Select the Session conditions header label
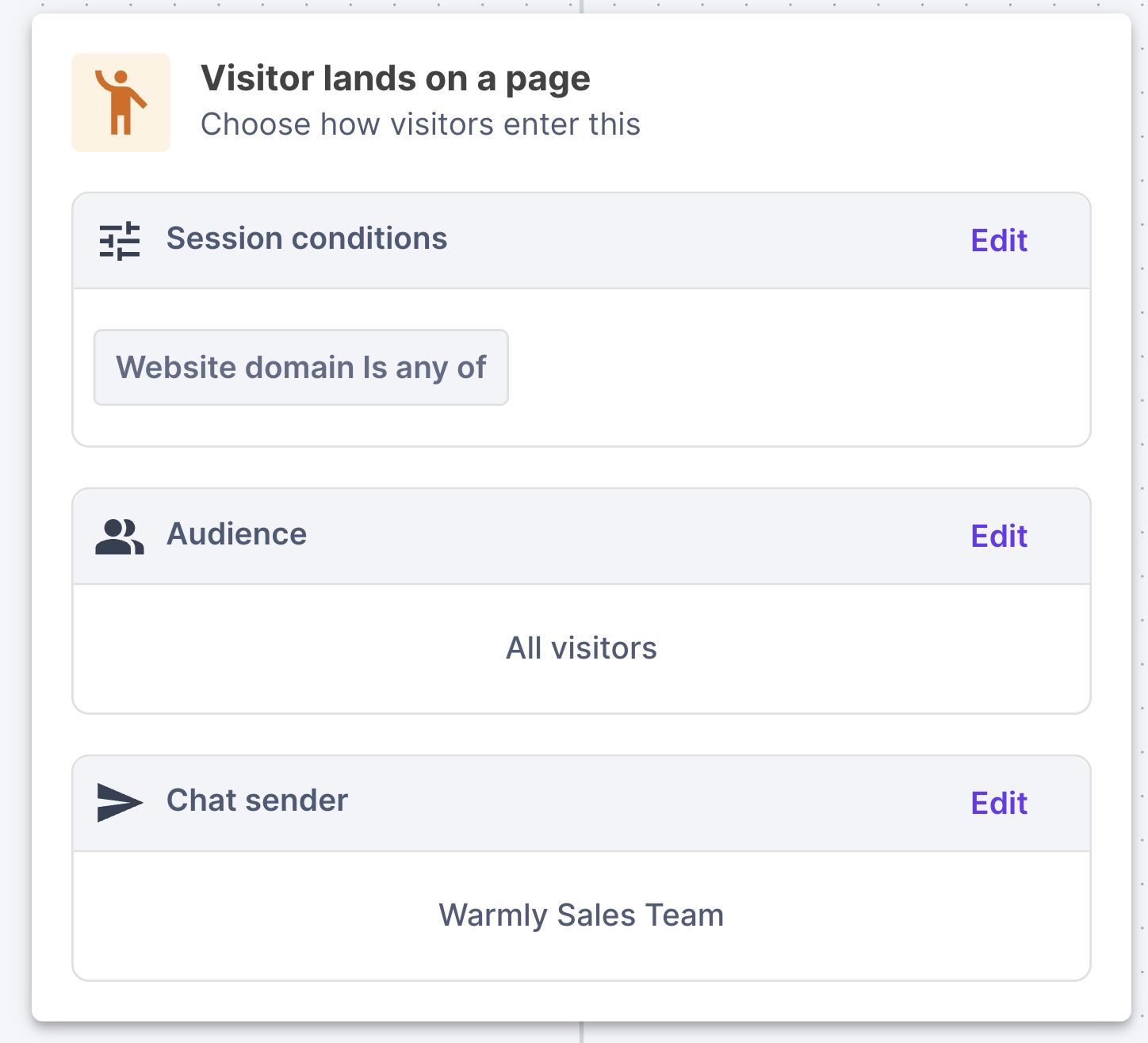1148x1043 pixels. (x=307, y=239)
